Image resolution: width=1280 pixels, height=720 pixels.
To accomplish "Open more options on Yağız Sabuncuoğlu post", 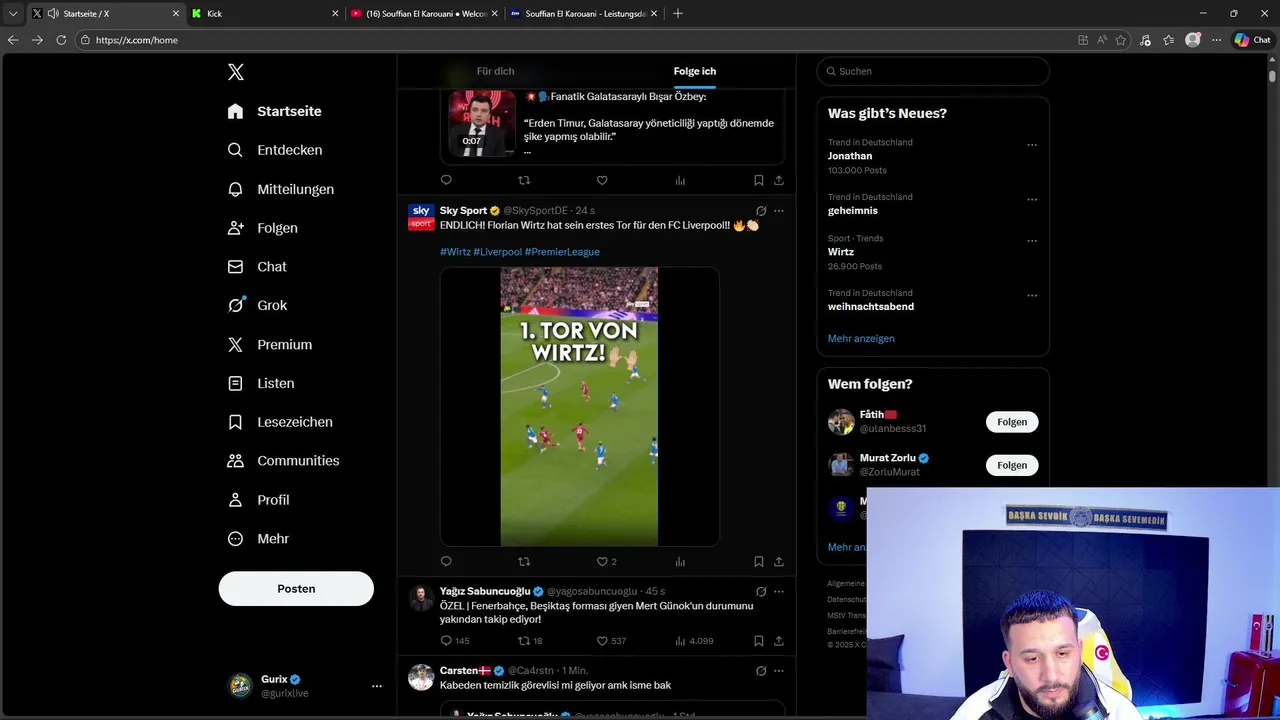I will point(779,591).
